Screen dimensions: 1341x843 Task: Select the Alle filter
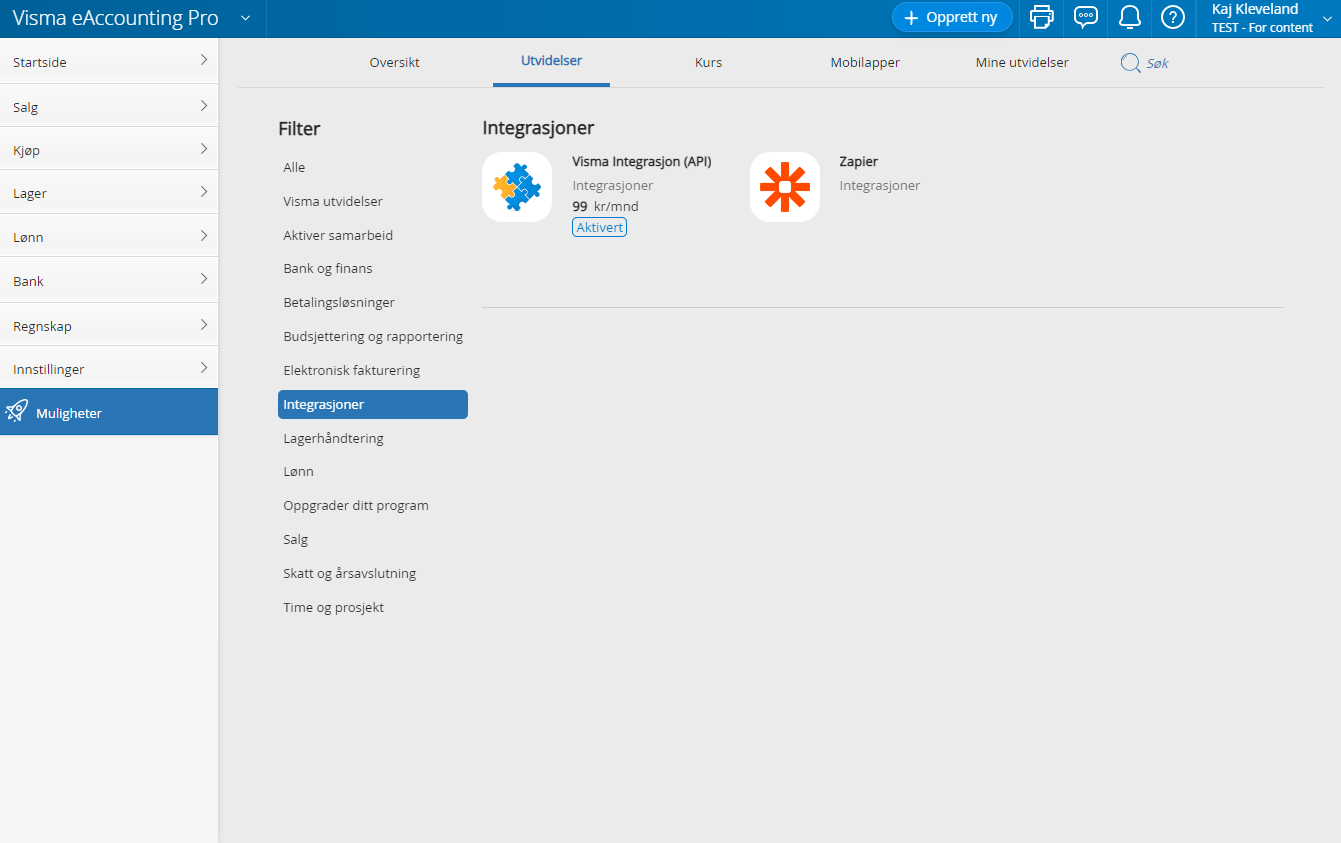click(x=294, y=167)
